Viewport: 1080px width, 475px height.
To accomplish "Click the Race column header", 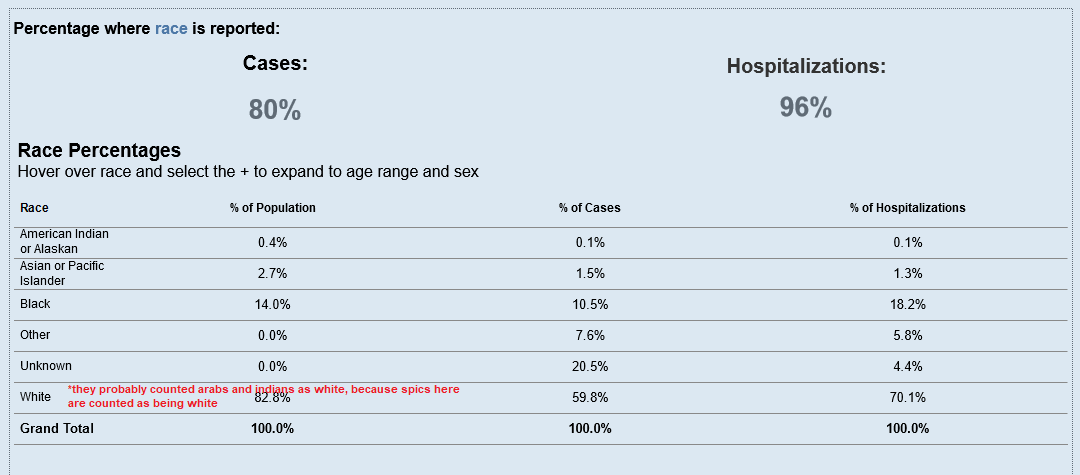I will tap(34, 208).
